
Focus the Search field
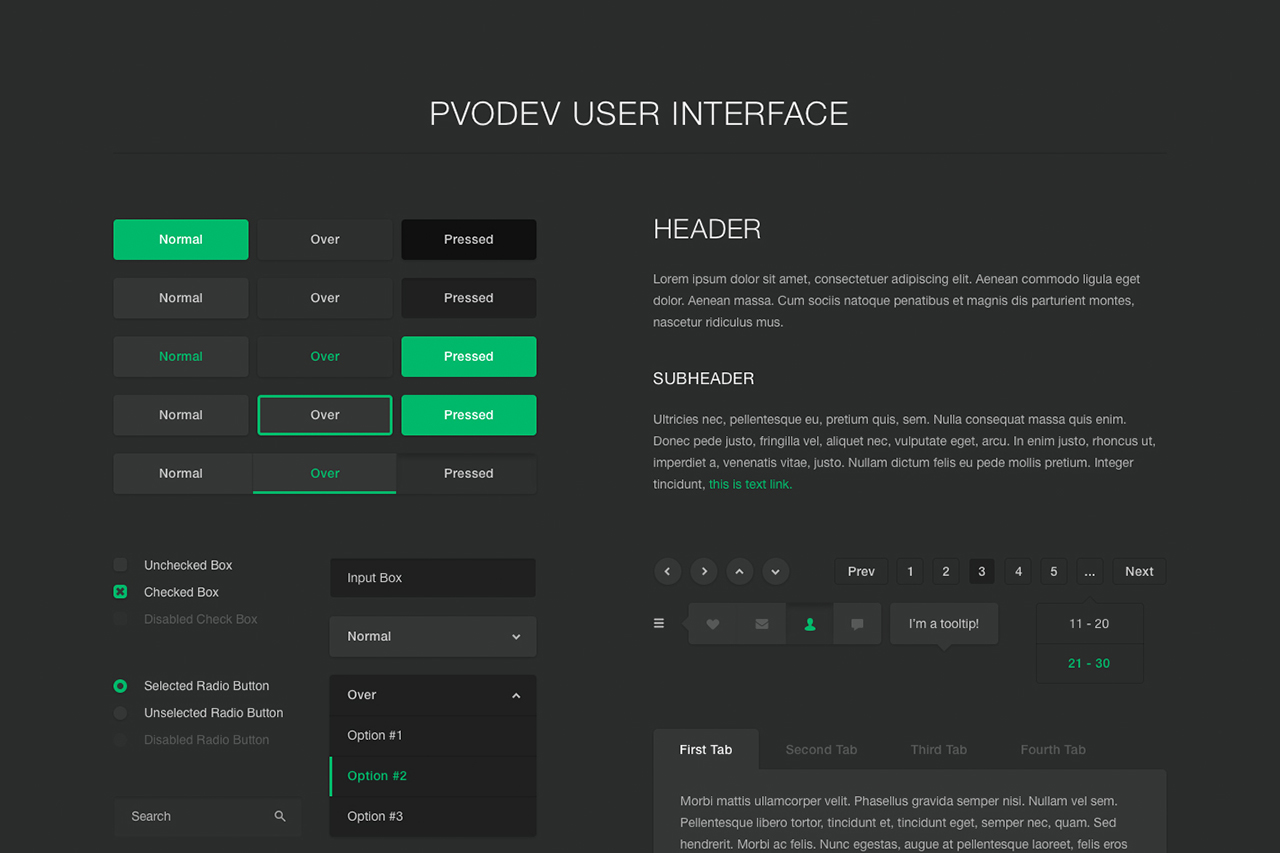point(207,816)
